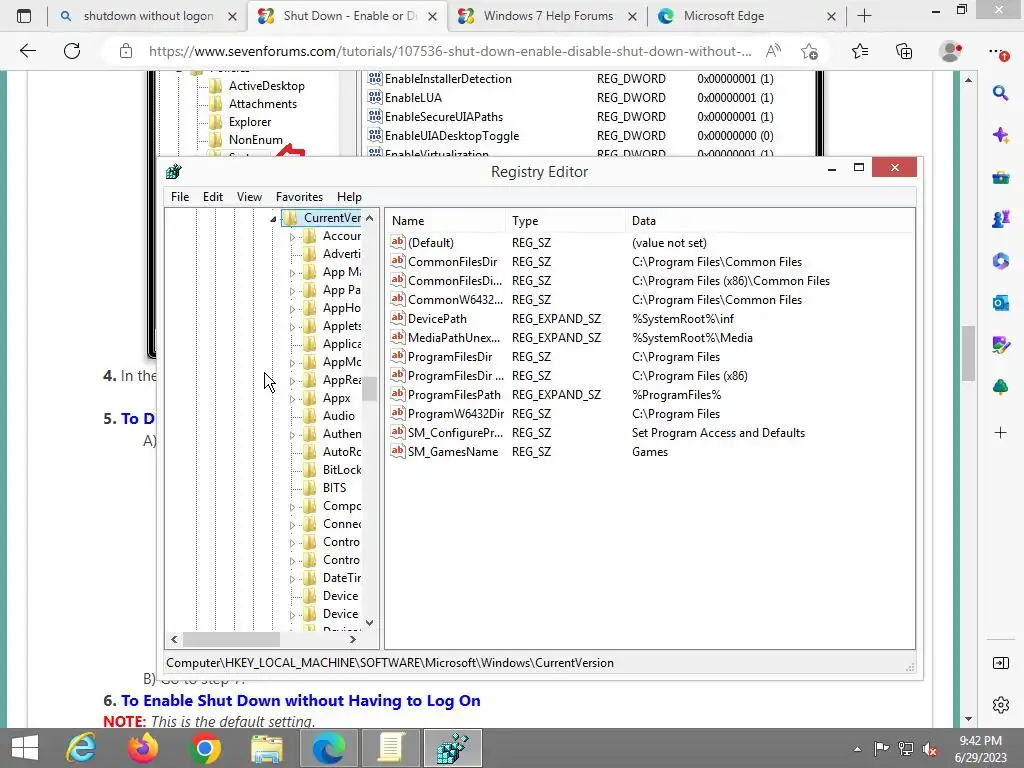The image size is (1024, 768).
Task: Select the SM_ConfigurePr... value name
Action: click(x=455, y=432)
